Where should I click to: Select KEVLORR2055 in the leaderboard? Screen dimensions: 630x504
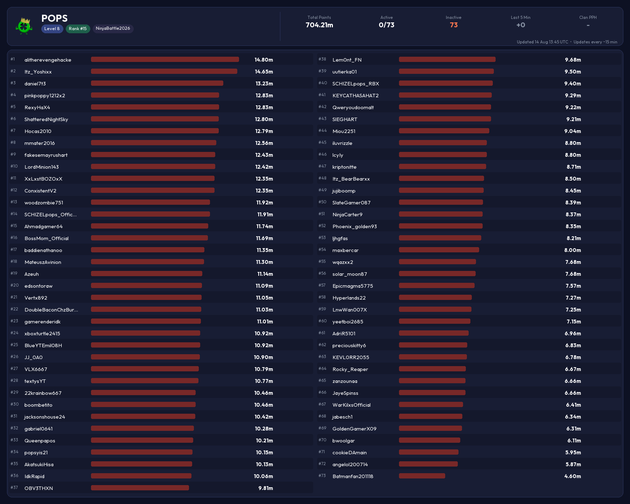click(x=469, y=357)
